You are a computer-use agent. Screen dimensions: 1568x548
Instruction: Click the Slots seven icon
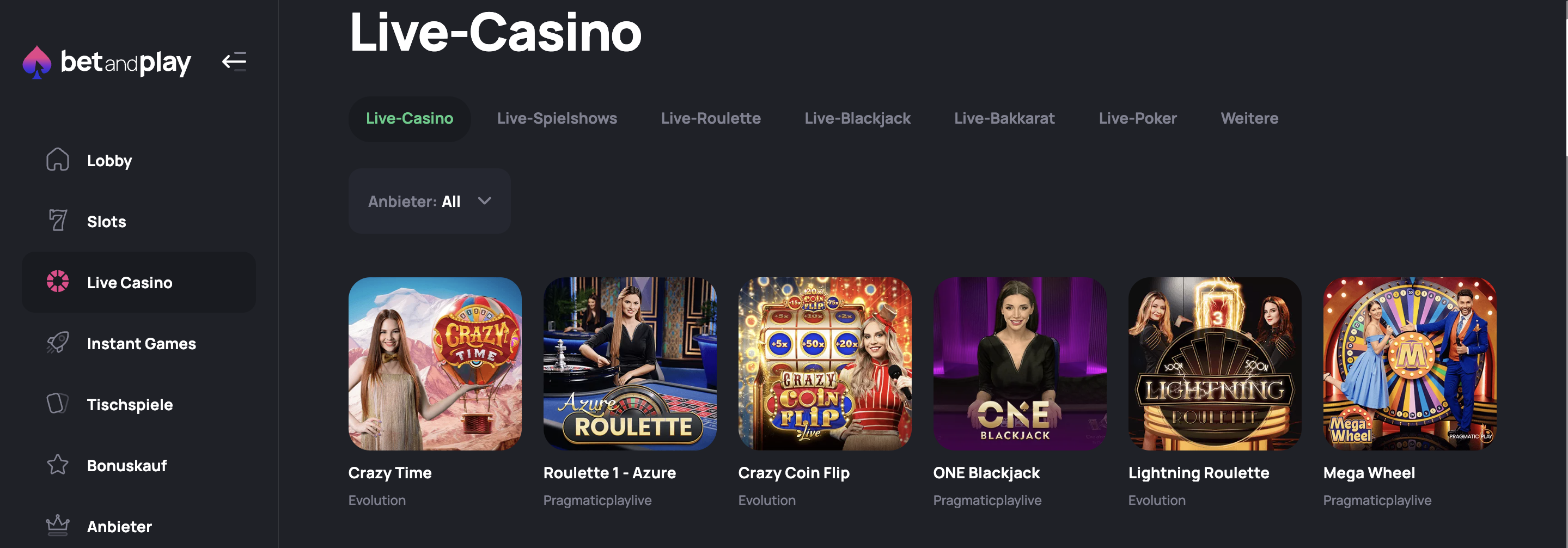(x=58, y=221)
